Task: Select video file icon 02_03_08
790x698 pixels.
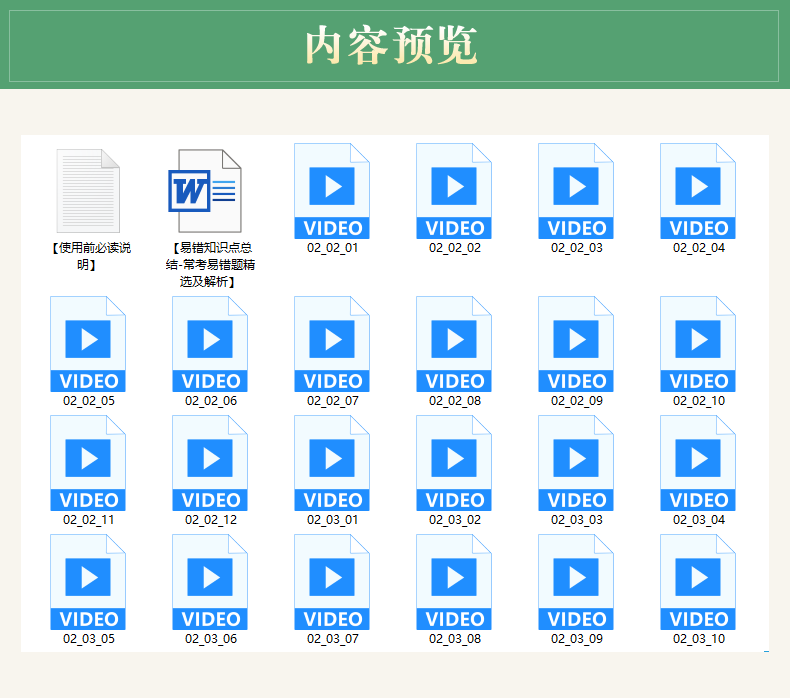Action: pyautogui.click(x=454, y=582)
